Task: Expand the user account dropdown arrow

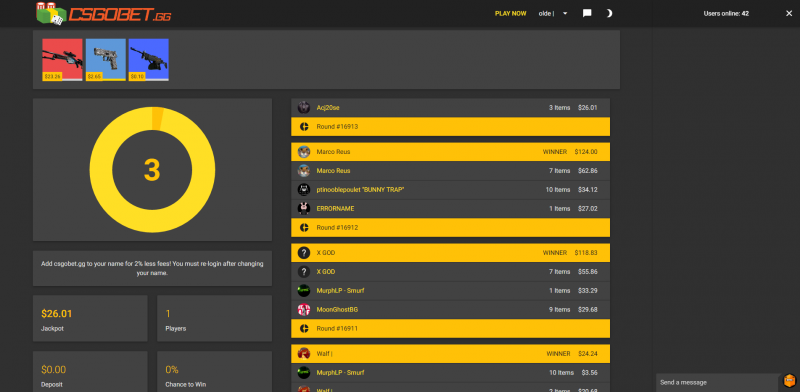Action: (x=565, y=13)
